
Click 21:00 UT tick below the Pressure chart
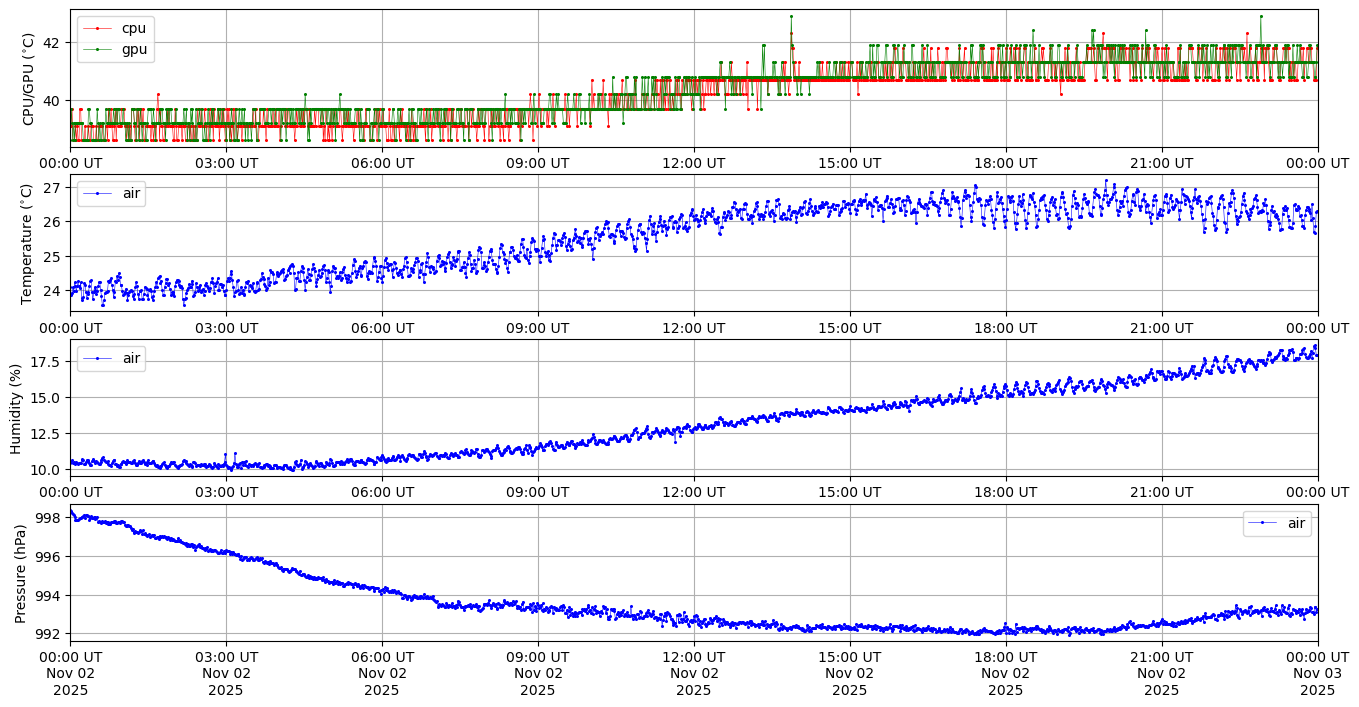pos(1161,656)
